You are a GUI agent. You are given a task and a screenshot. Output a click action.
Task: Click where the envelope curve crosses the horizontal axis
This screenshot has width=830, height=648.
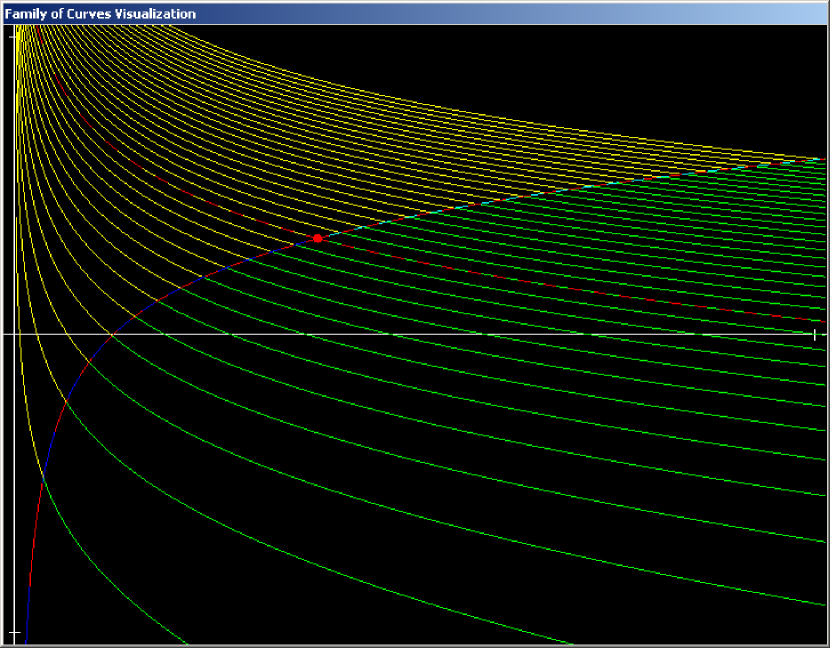pos(111,334)
